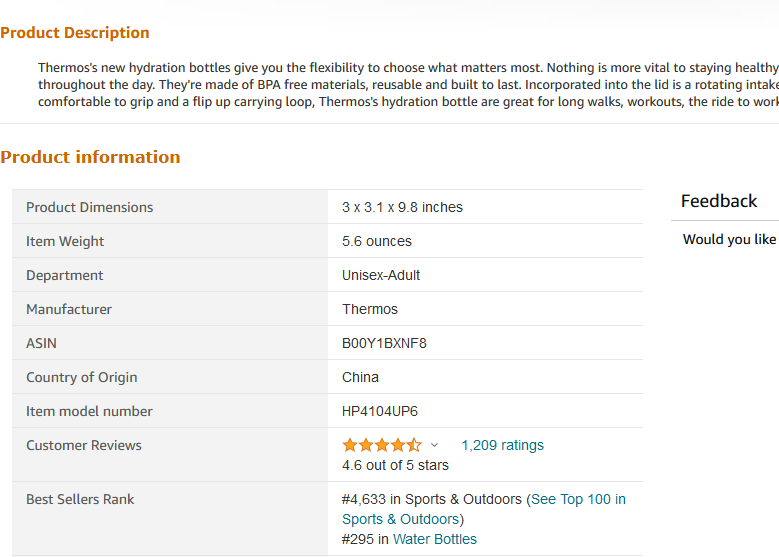Open the Water Bottles category link
The image size is (779, 557).
[435, 539]
